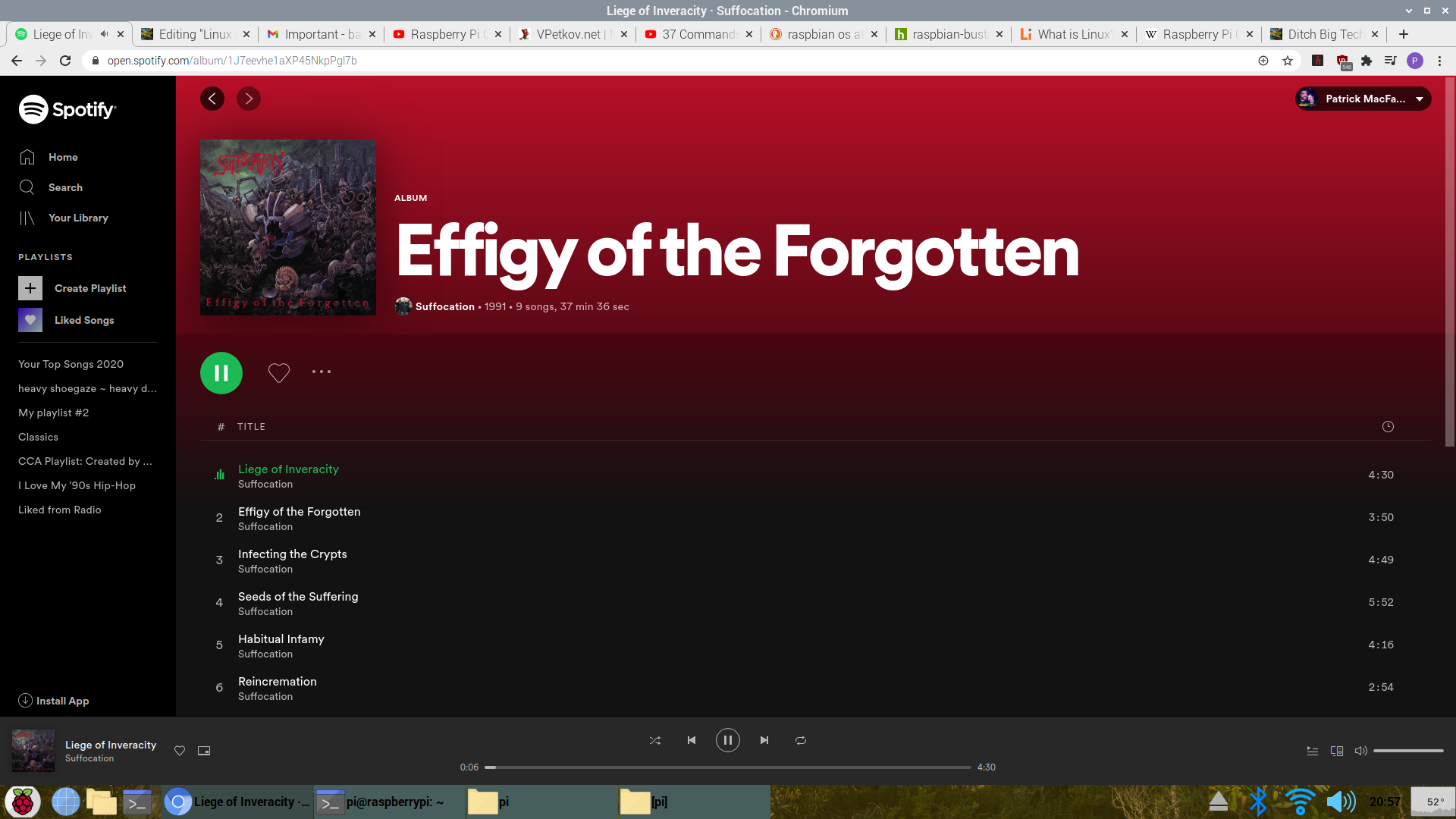Open album more options three dots
This screenshot has height=819, width=1456.
click(x=322, y=372)
